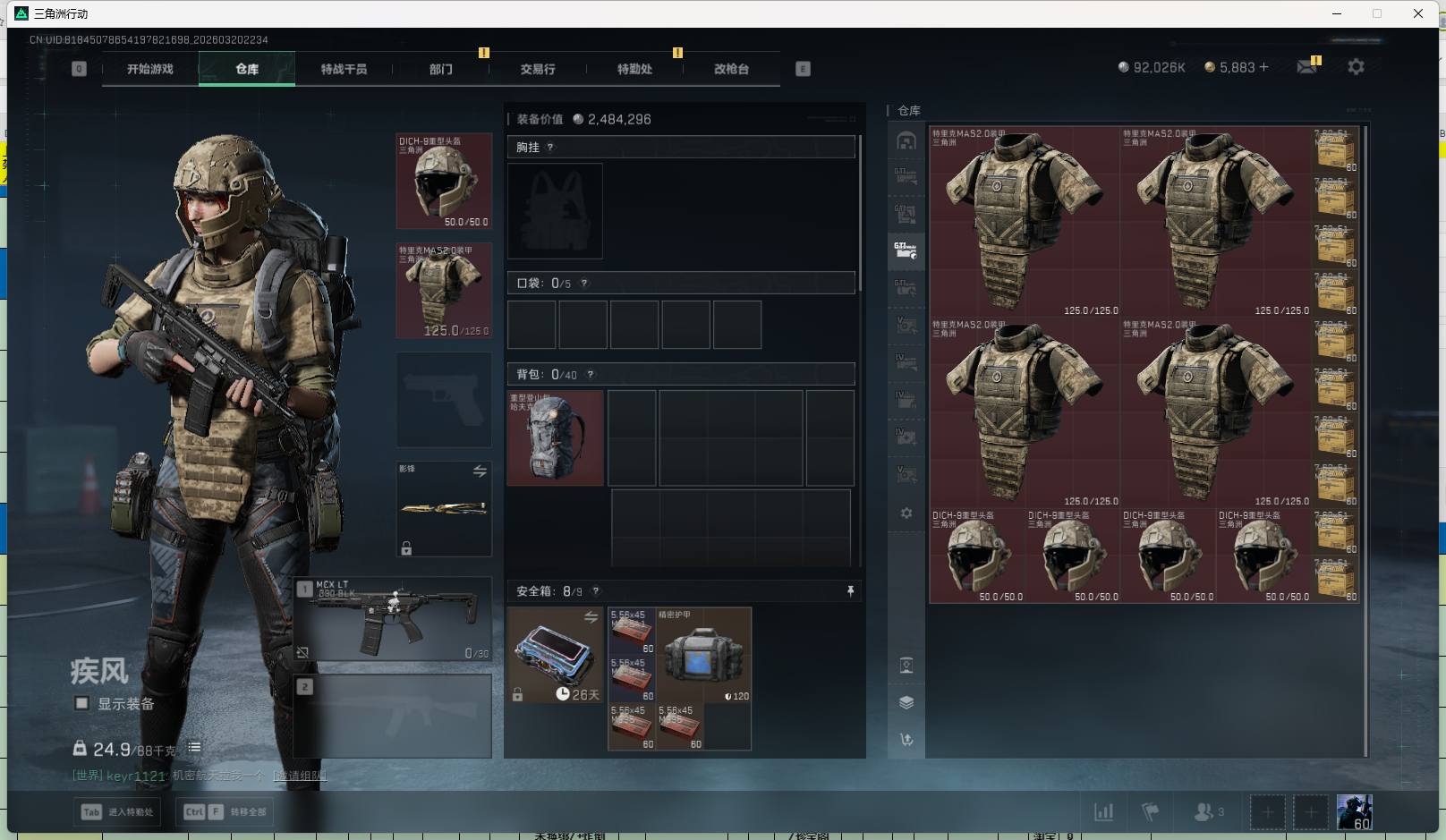Click the 口袋 help question mark
1446x840 pixels.
click(584, 284)
